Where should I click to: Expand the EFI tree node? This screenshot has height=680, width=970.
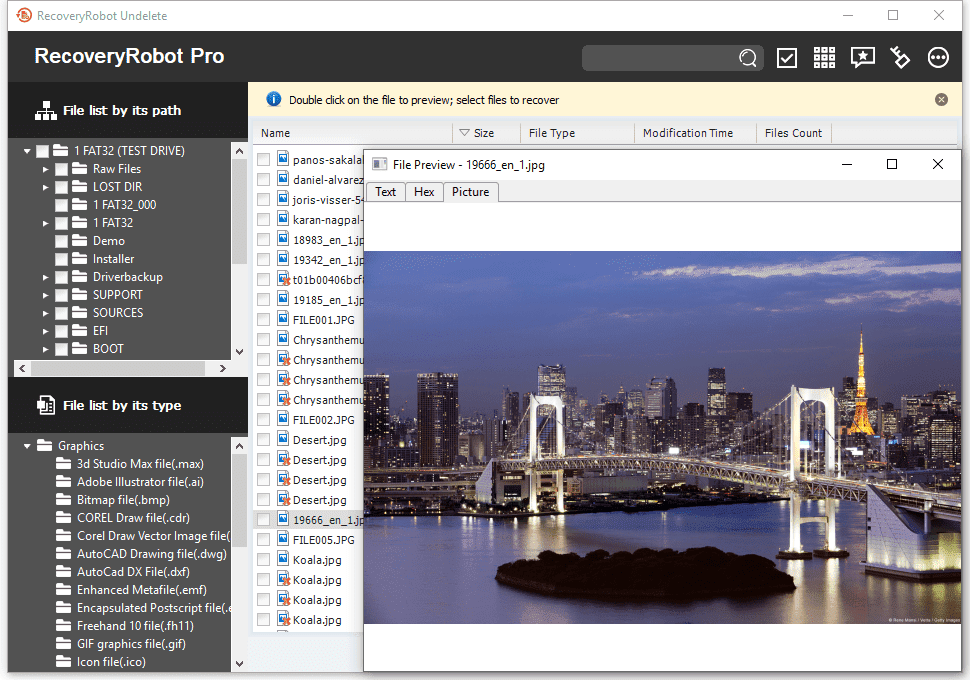point(45,331)
